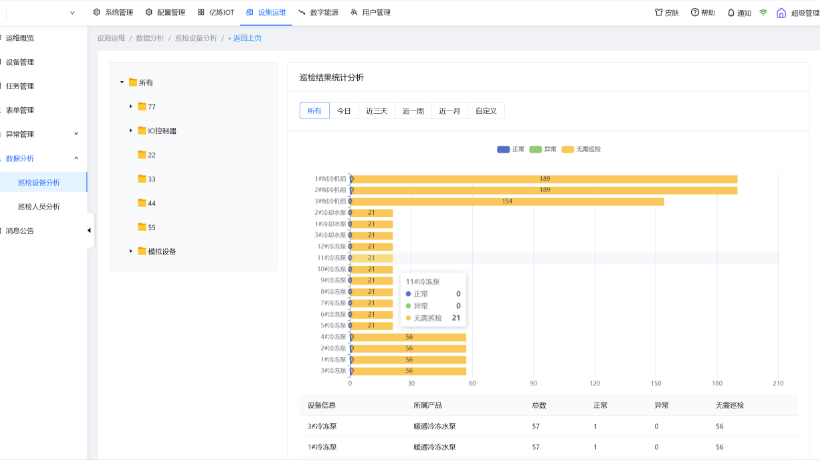Collapse the 所有 tree node arrow
Screen dimensions: 820x460
pos(122,82)
